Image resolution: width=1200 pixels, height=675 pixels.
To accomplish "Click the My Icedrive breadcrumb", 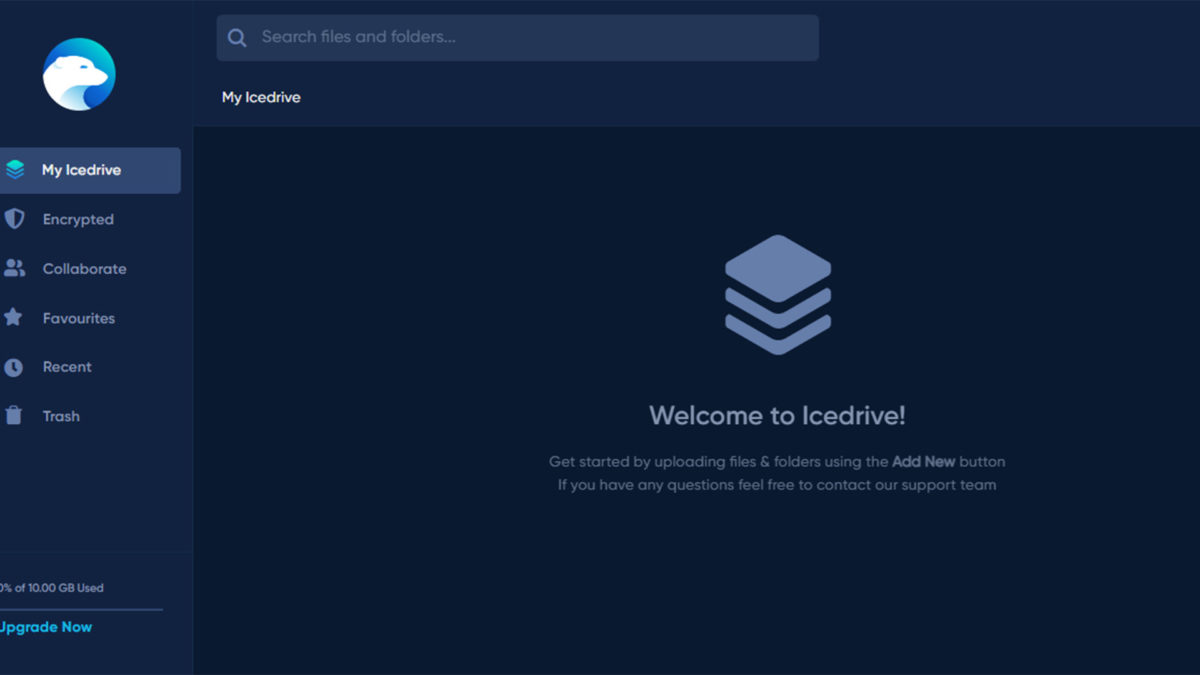I will pyautogui.click(x=261, y=97).
